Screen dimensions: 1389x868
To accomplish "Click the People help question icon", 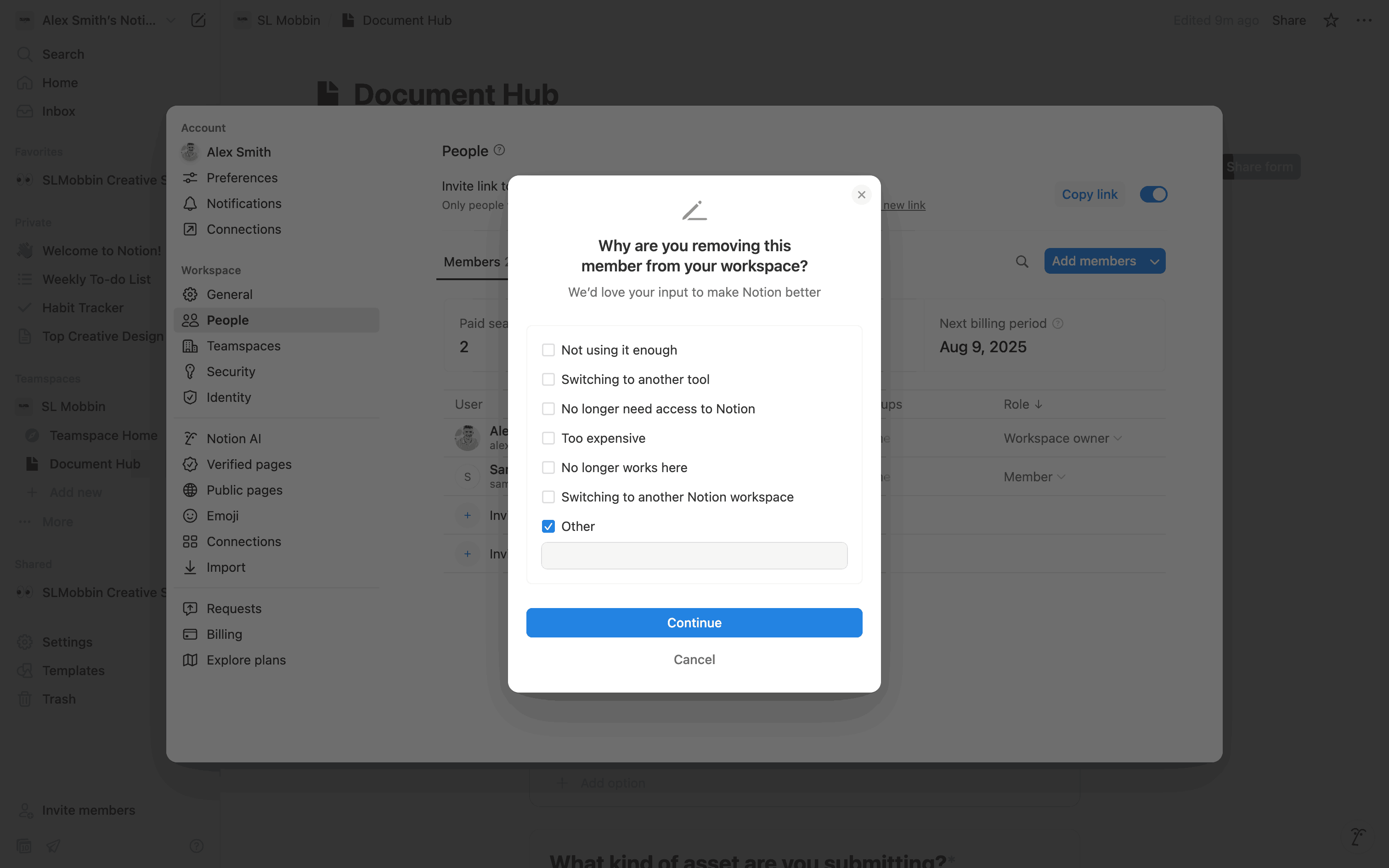I will coord(499,150).
